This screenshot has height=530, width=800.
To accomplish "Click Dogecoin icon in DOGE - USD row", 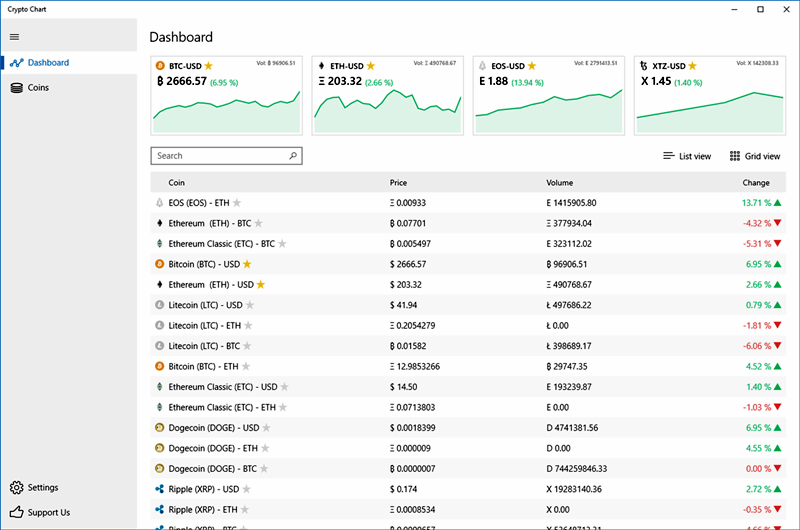I will click(x=159, y=427).
